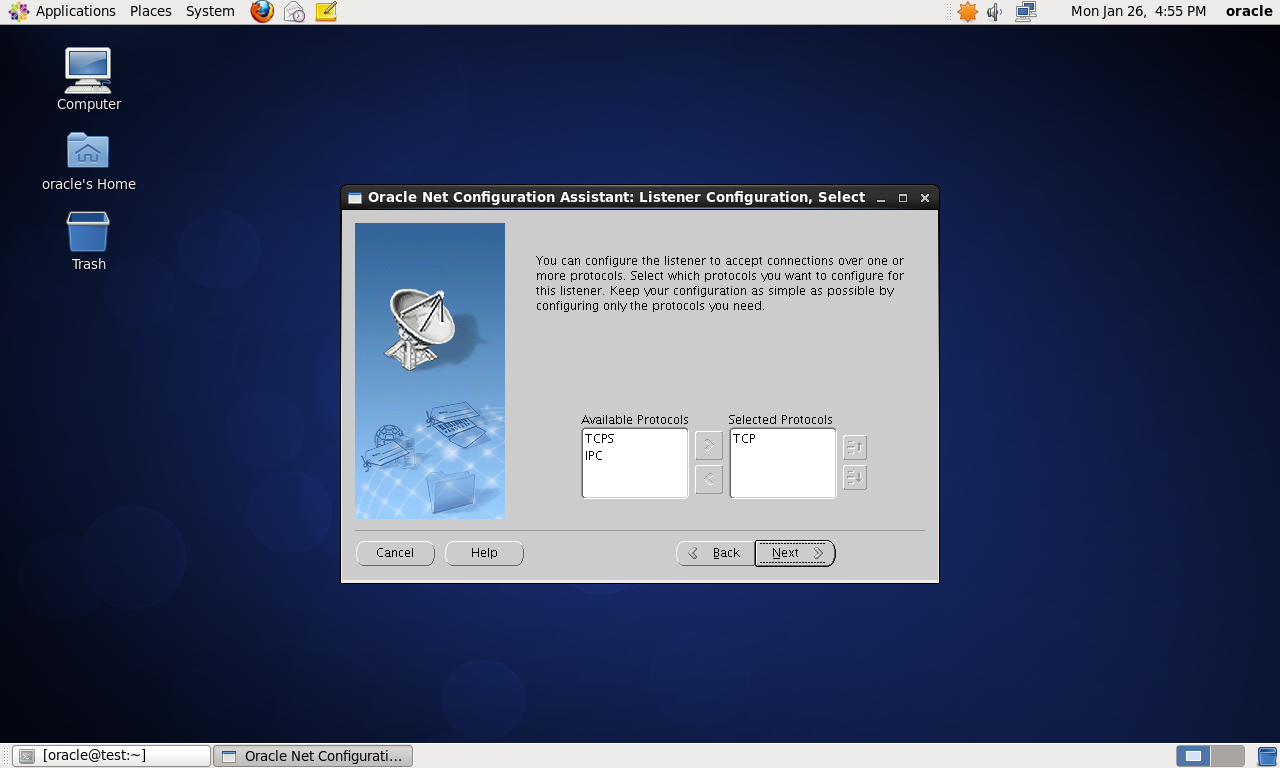Switch to the first workspace in the switcher
Image resolution: width=1280 pixels, height=768 pixels.
pos(1193,756)
